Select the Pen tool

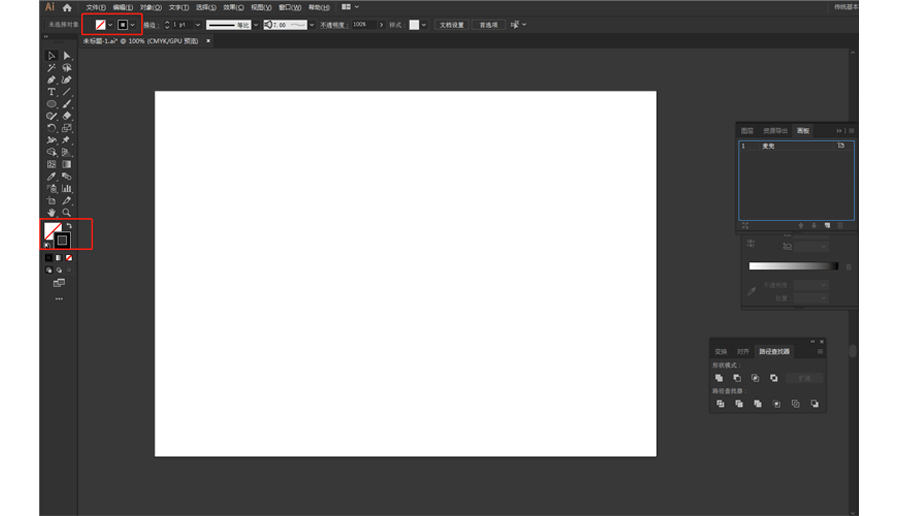coord(51,80)
